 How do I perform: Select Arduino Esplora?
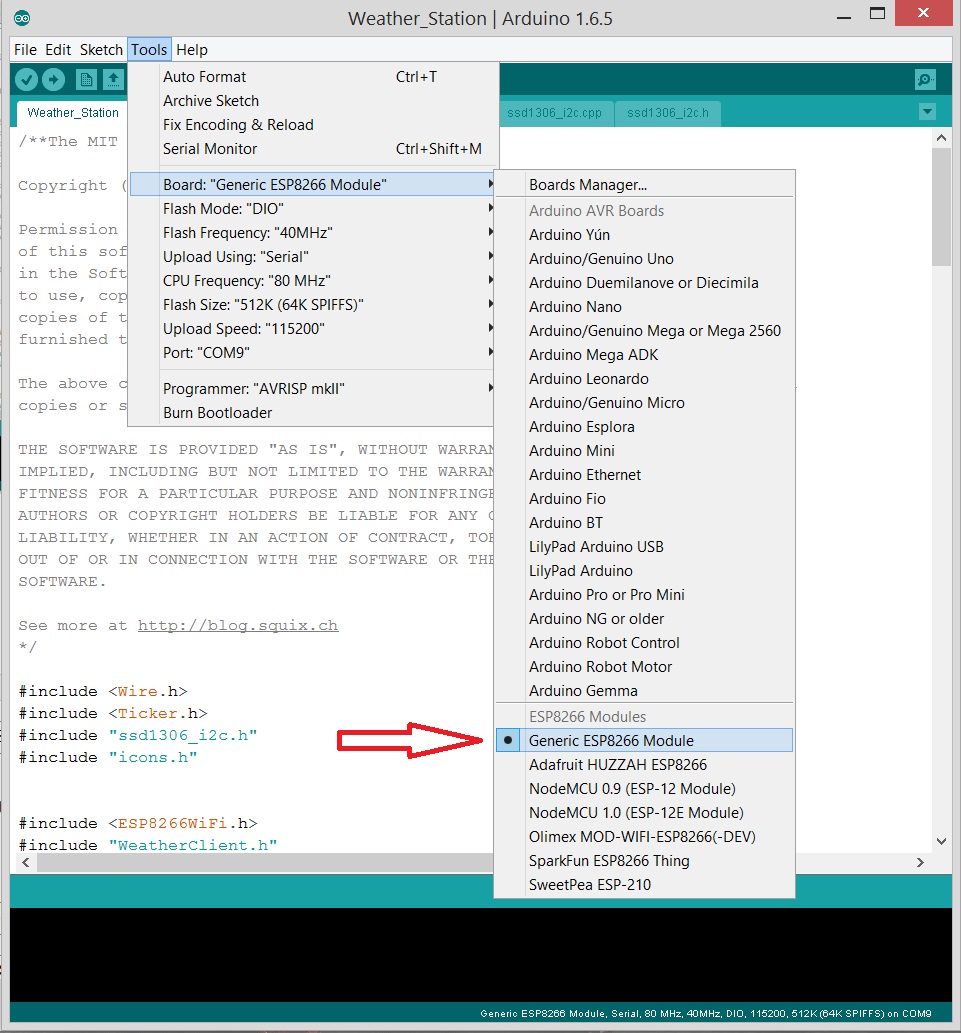point(644,427)
